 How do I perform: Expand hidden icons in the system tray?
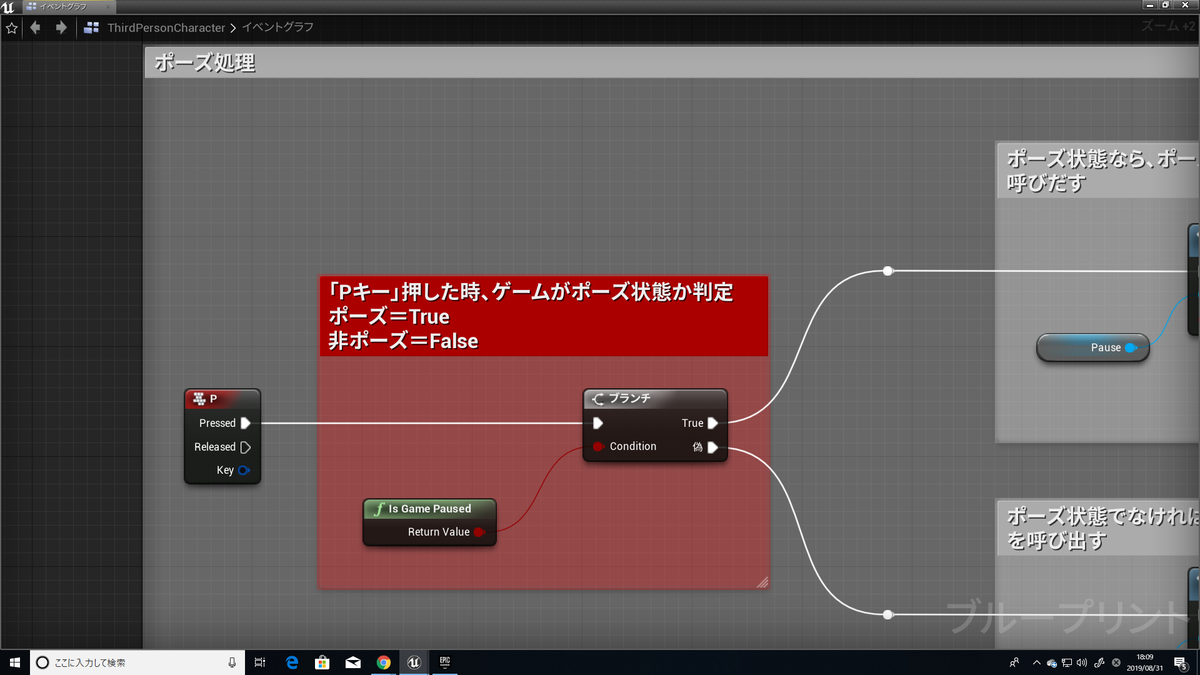click(x=1037, y=662)
